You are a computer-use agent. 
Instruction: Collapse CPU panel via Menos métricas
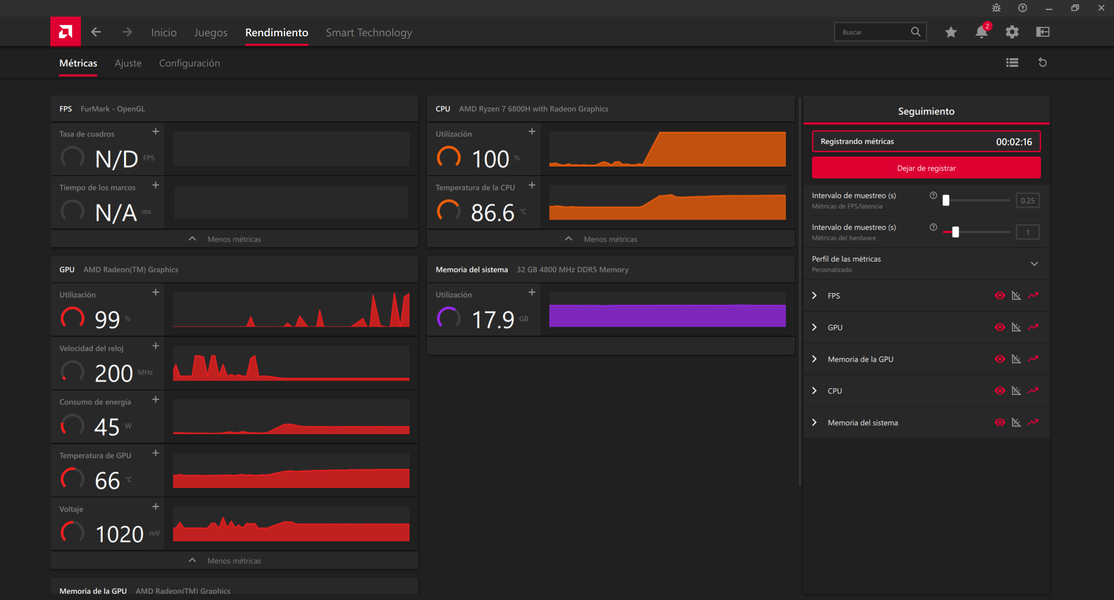coord(610,239)
